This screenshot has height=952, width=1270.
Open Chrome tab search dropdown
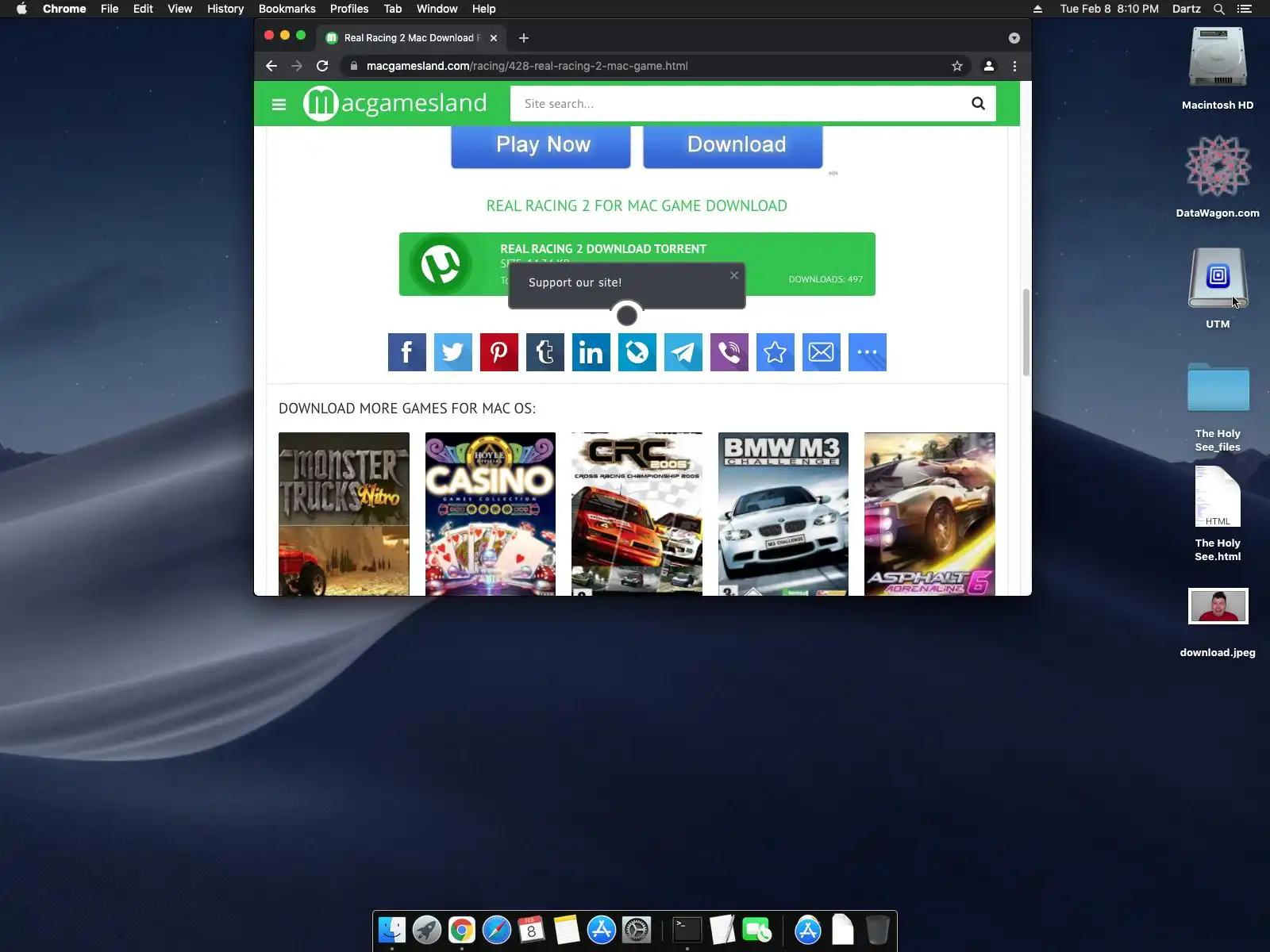tap(1014, 38)
